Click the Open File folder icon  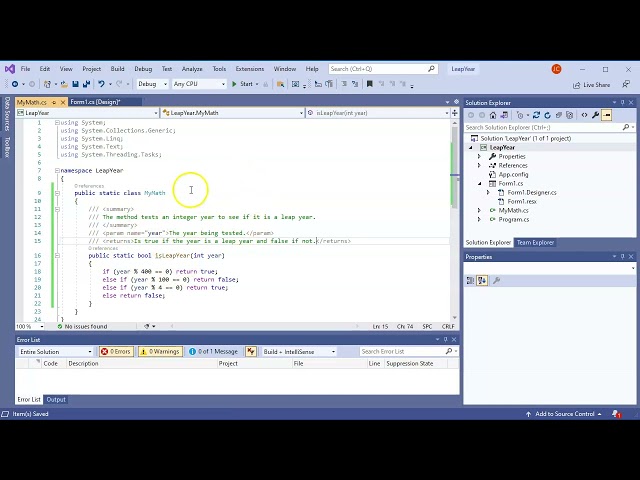[64, 84]
